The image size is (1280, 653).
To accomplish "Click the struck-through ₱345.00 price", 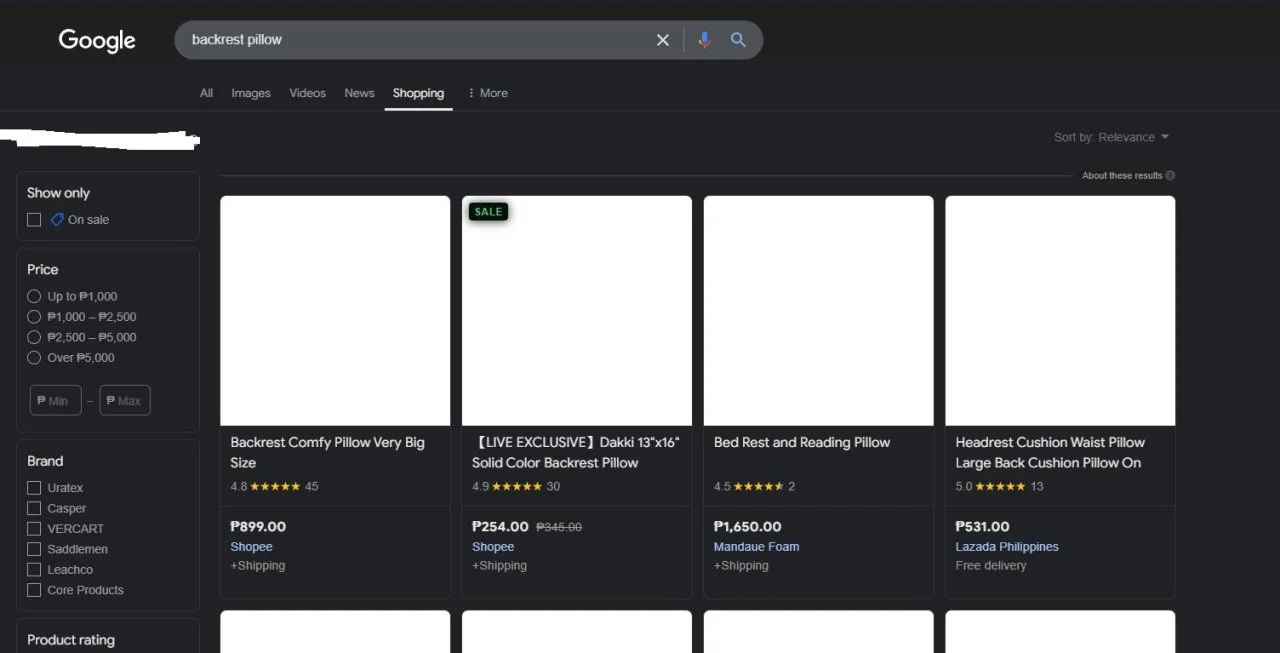I will point(559,527).
